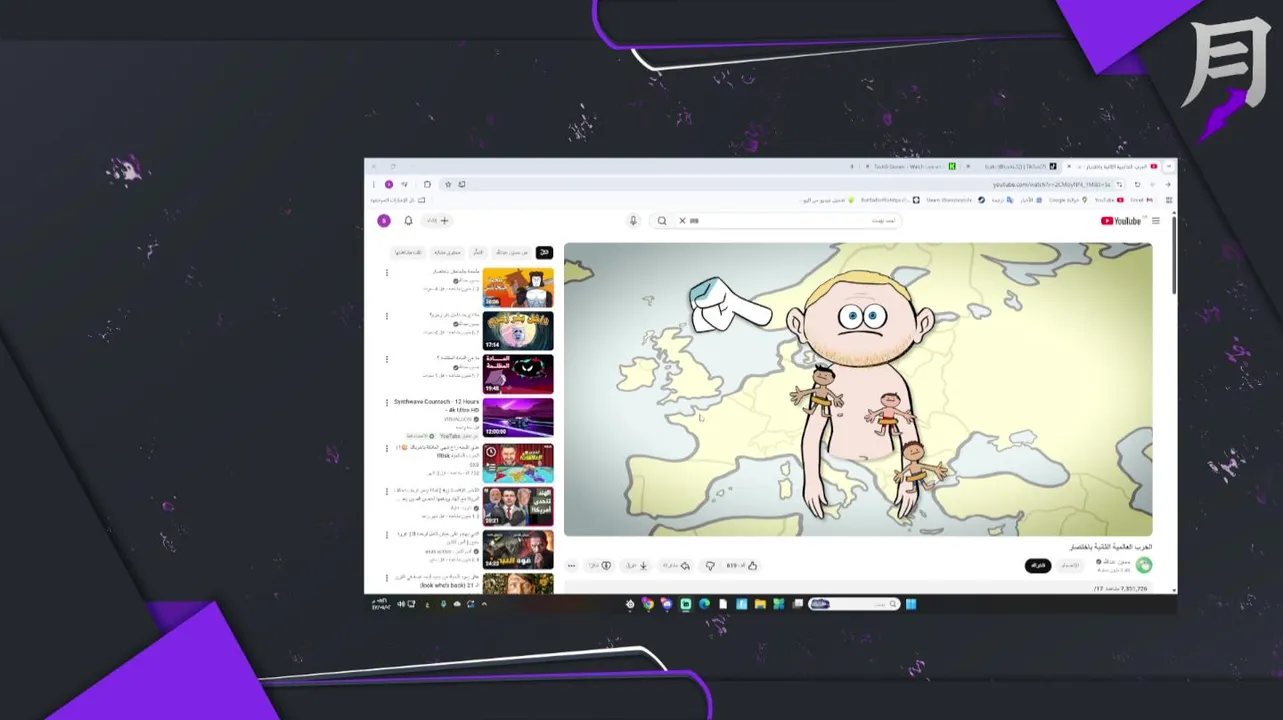Screen dimensions: 1283x720
Task: Open the purple account avatar on YouTube
Action: pyautogui.click(x=383, y=221)
